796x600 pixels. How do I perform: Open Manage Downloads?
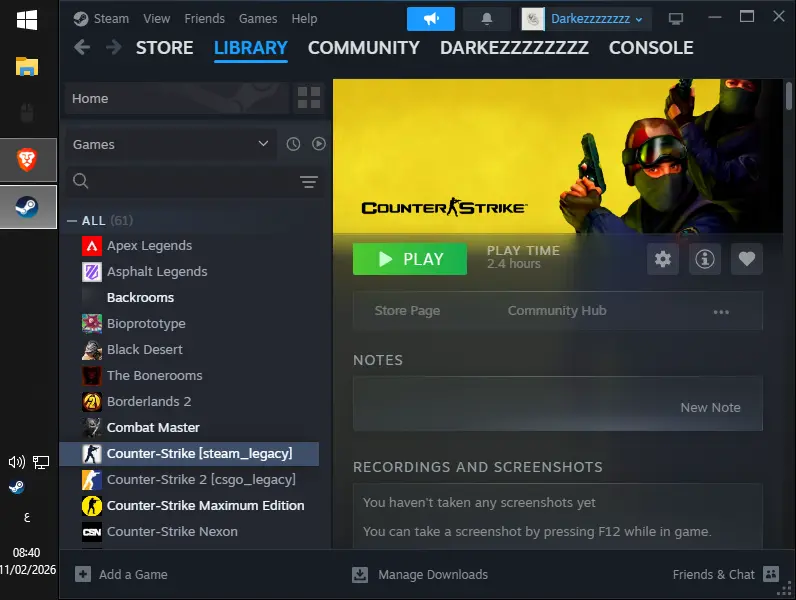(420, 575)
